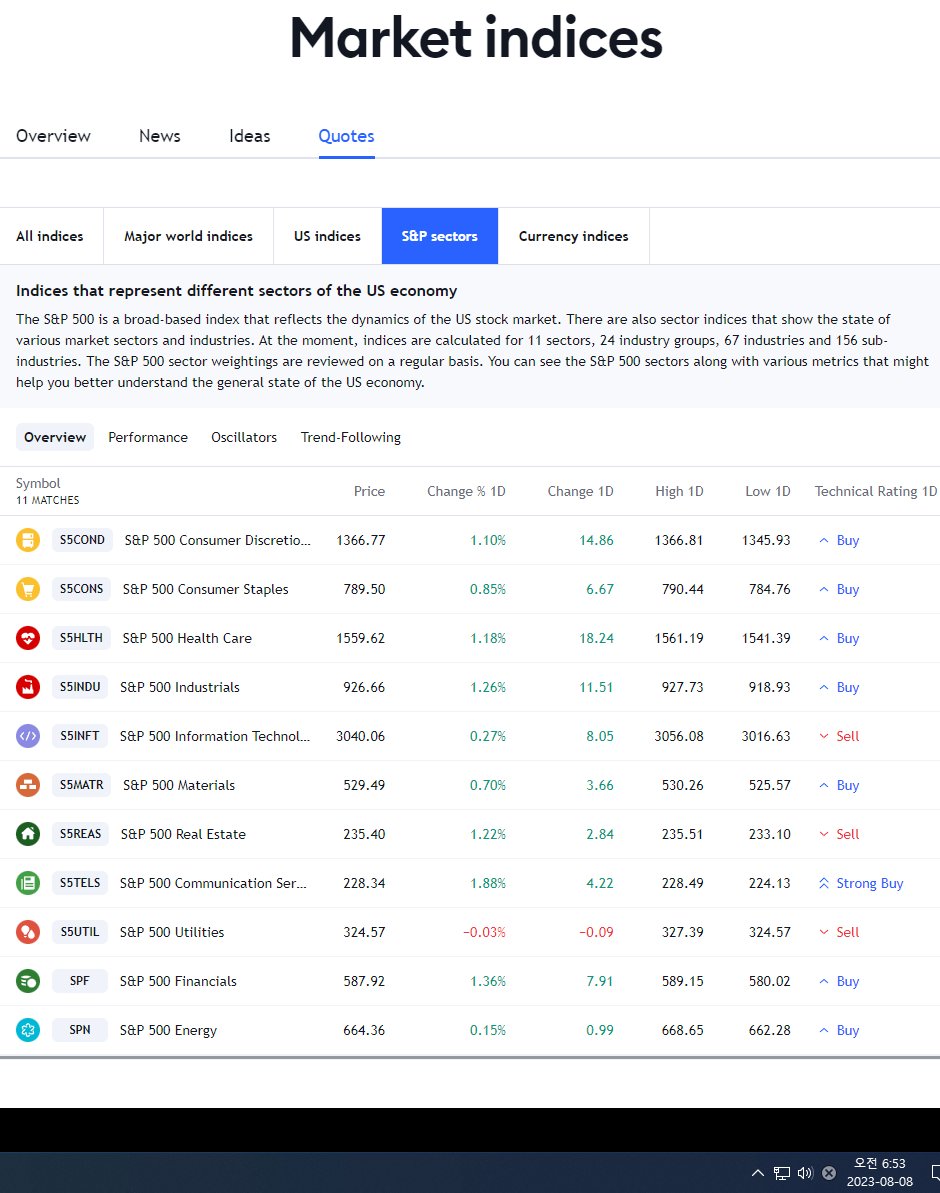Open the S5TELS symbol link
Viewport: 940px width, 1193px height.
[x=80, y=883]
